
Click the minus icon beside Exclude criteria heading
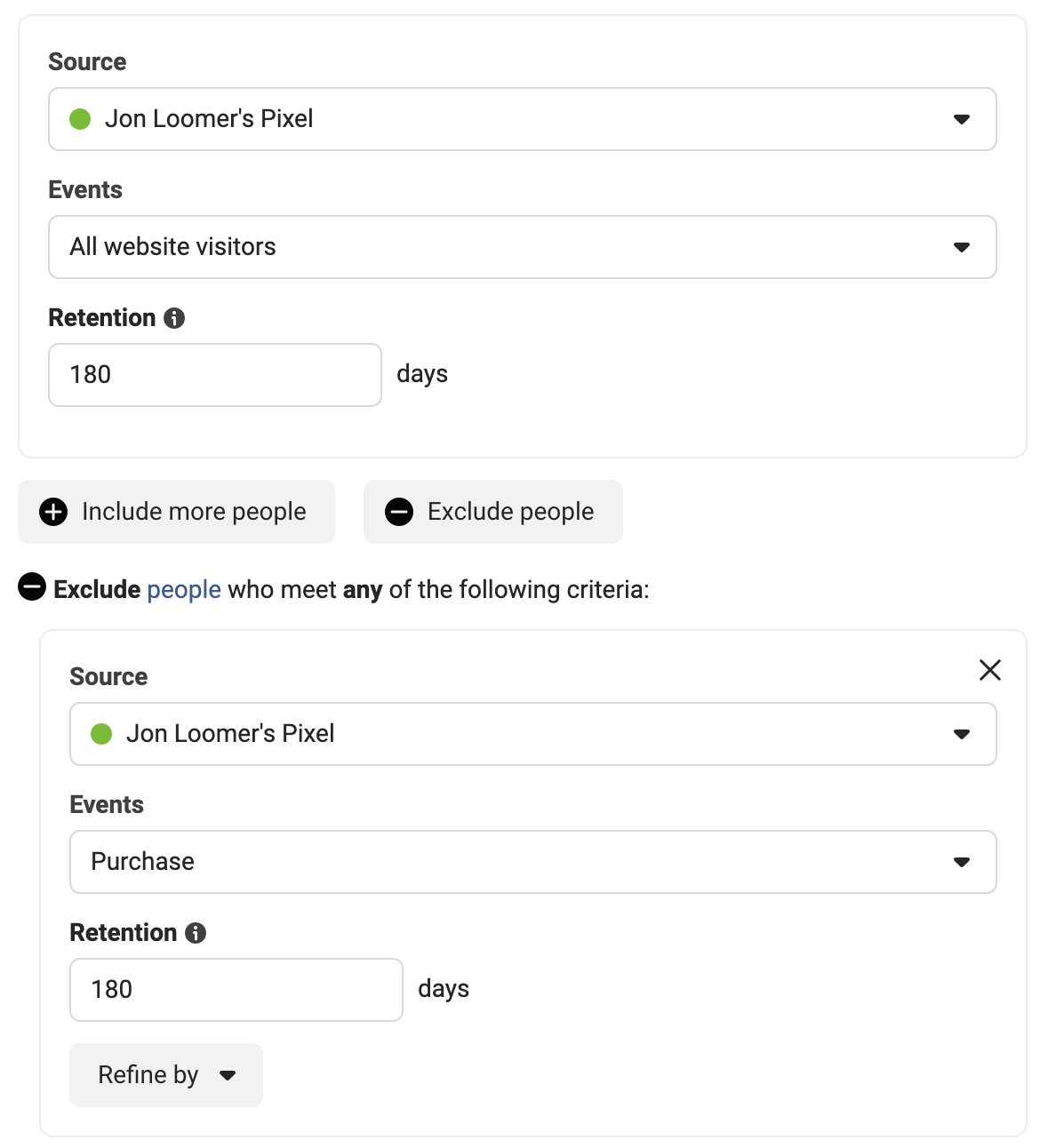(x=32, y=586)
